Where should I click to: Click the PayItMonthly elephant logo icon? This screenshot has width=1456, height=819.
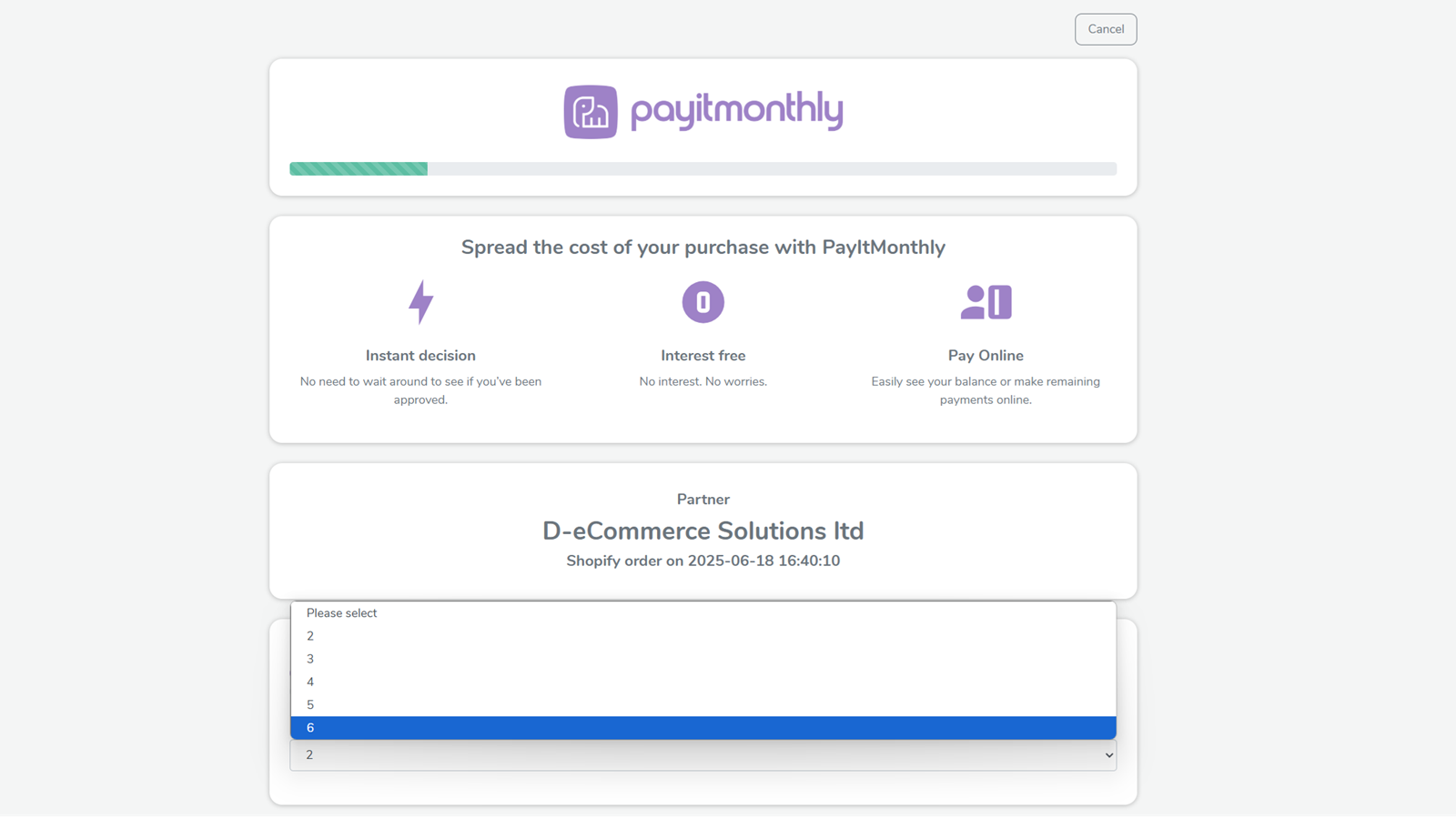tap(591, 112)
